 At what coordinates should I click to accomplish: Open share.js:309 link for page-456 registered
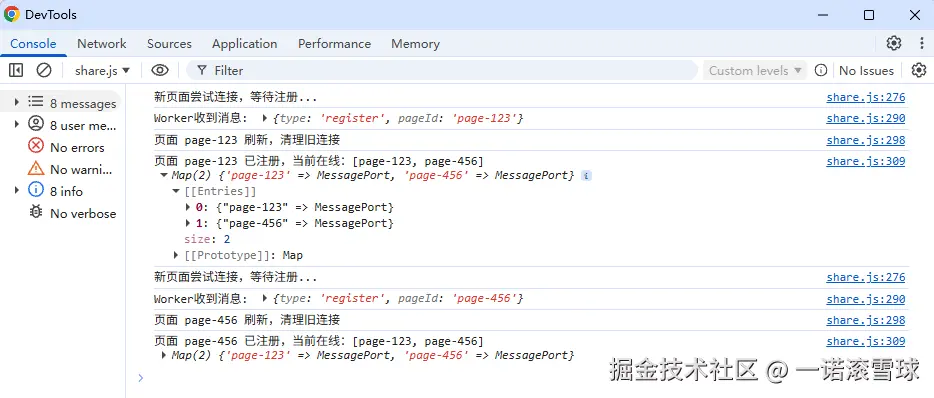865,341
